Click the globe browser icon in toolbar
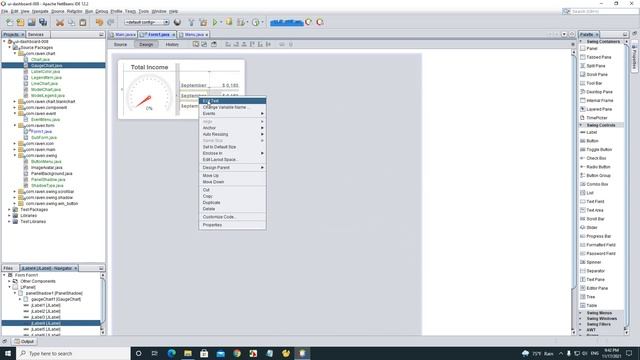640x360 pixels. click(177, 22)
